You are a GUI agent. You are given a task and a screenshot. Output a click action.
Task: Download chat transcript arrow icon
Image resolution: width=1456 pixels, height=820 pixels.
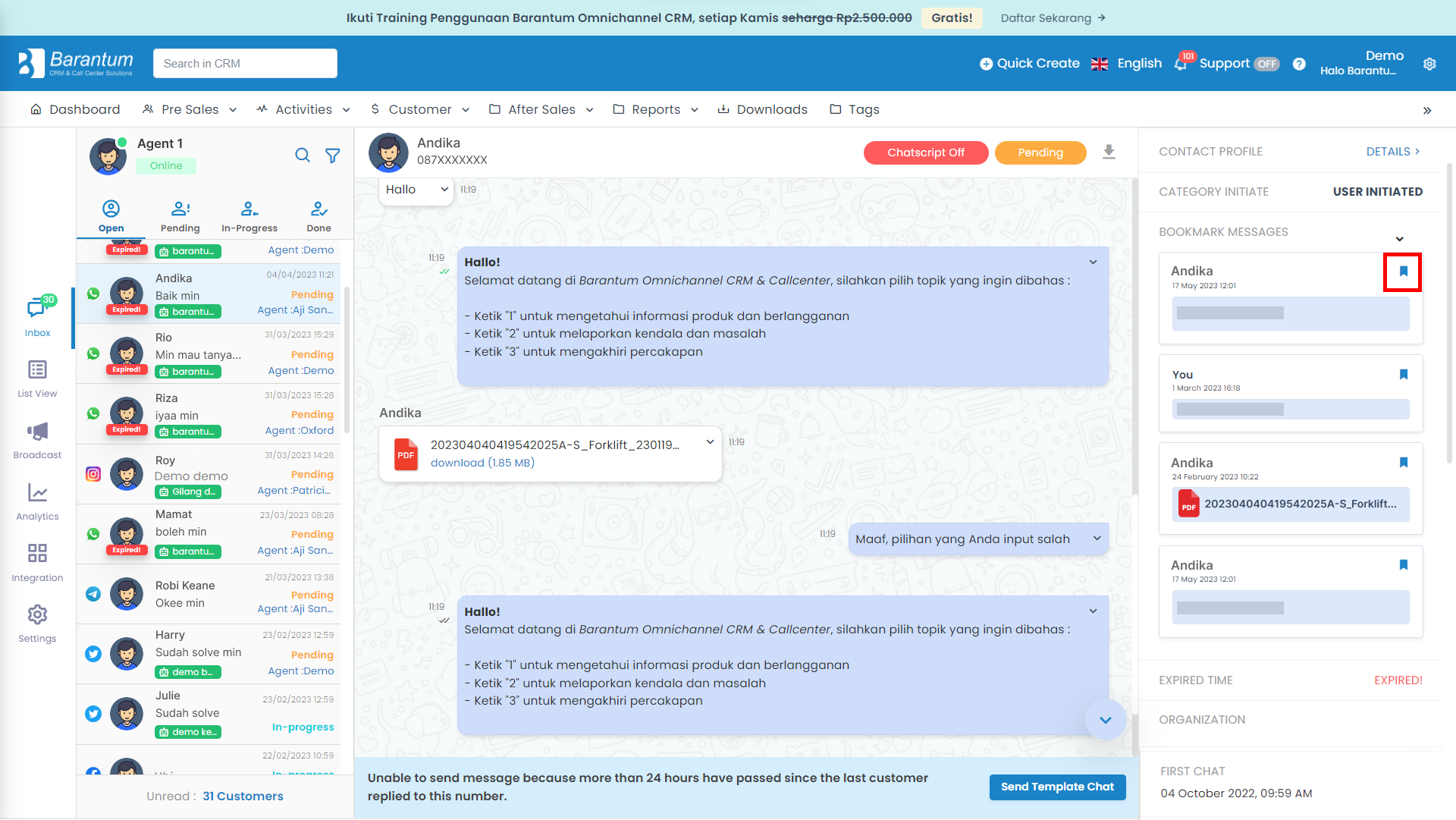(1109, 152)
